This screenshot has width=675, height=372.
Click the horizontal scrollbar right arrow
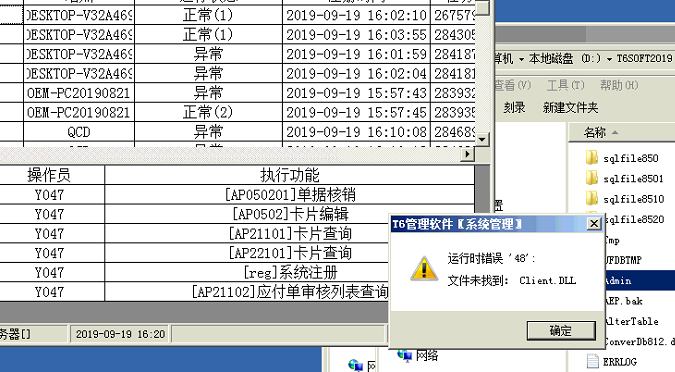(468, 154)
